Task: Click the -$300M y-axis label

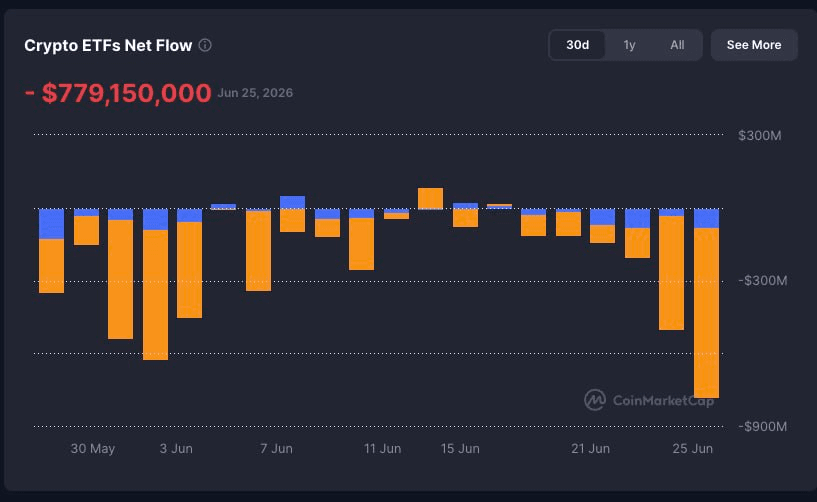Action: pos(762,280)
